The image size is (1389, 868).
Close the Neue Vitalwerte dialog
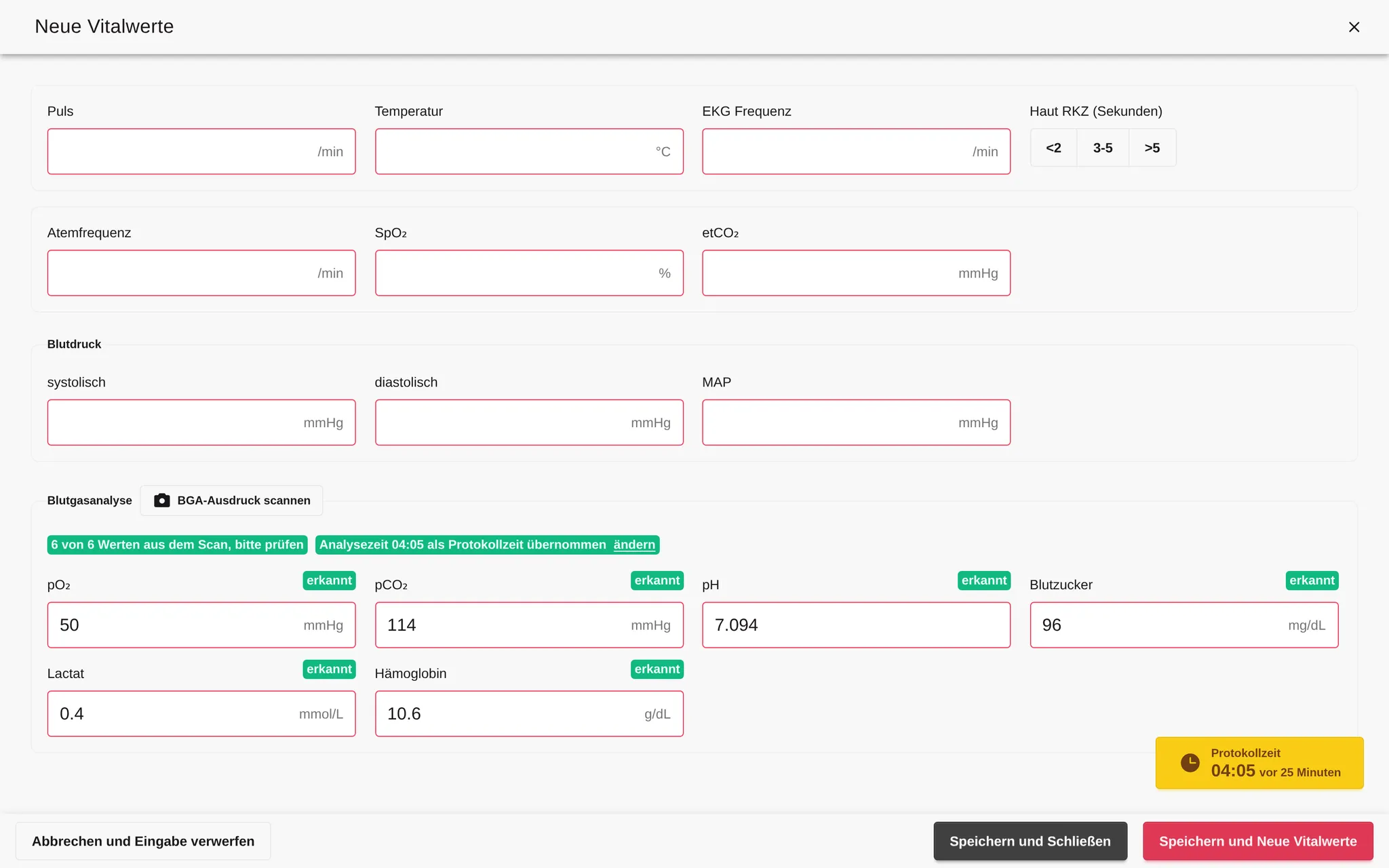pyautogui.click(x=1354, y=27)
